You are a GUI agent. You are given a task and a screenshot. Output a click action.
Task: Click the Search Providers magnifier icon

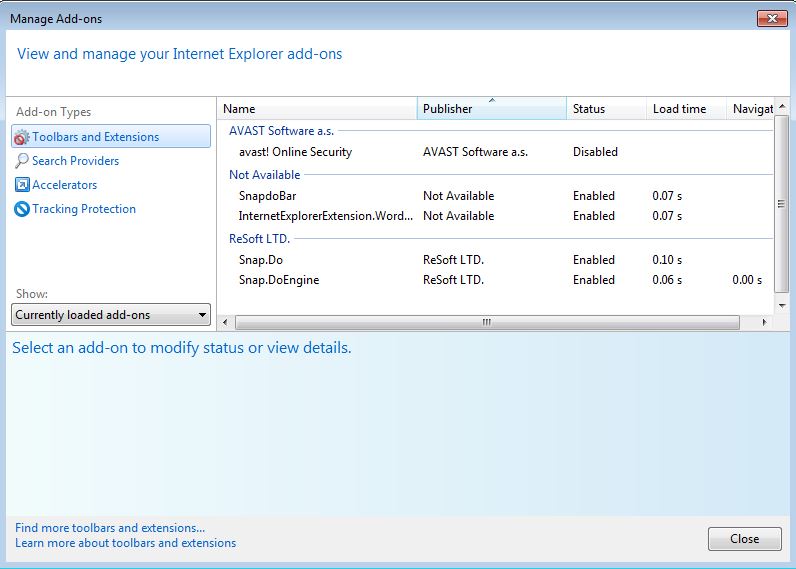(22, 161)
